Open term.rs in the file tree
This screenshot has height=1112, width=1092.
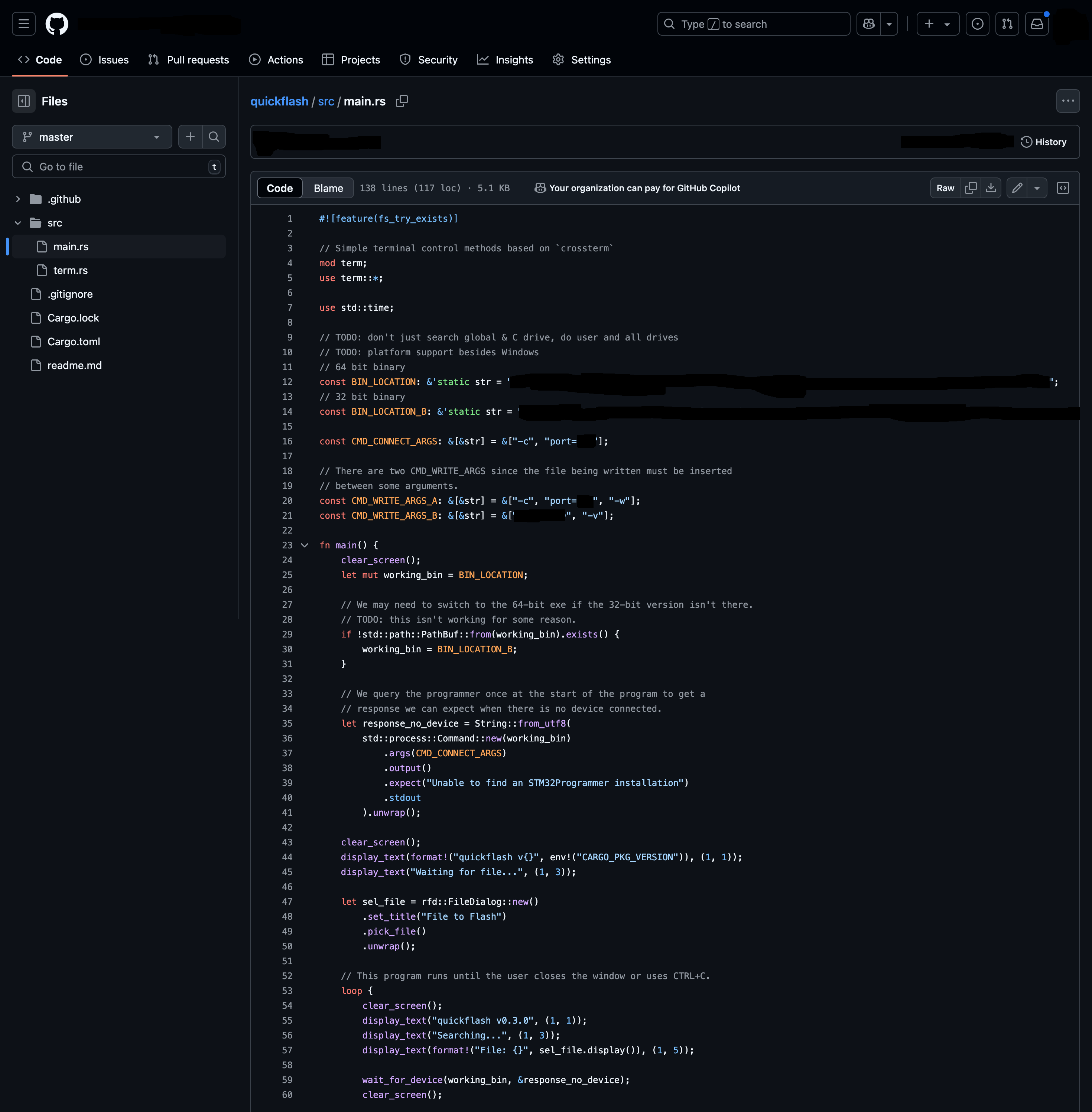119,270
